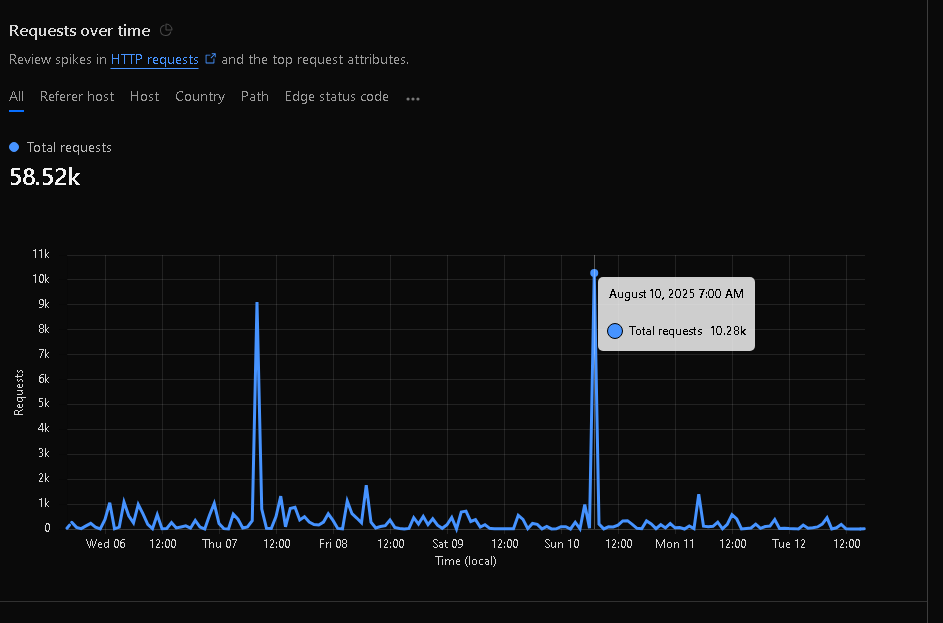
Task: Click the Fri 08 axis label
Action: [333, 544]
